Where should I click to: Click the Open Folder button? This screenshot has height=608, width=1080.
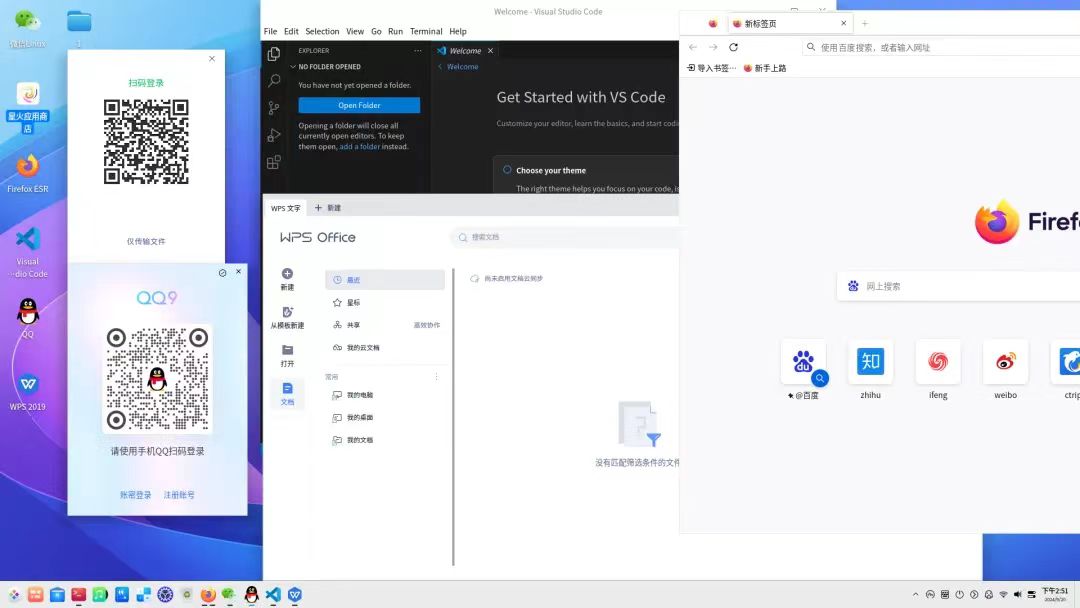pyautogui.click(x=359, y=105)
